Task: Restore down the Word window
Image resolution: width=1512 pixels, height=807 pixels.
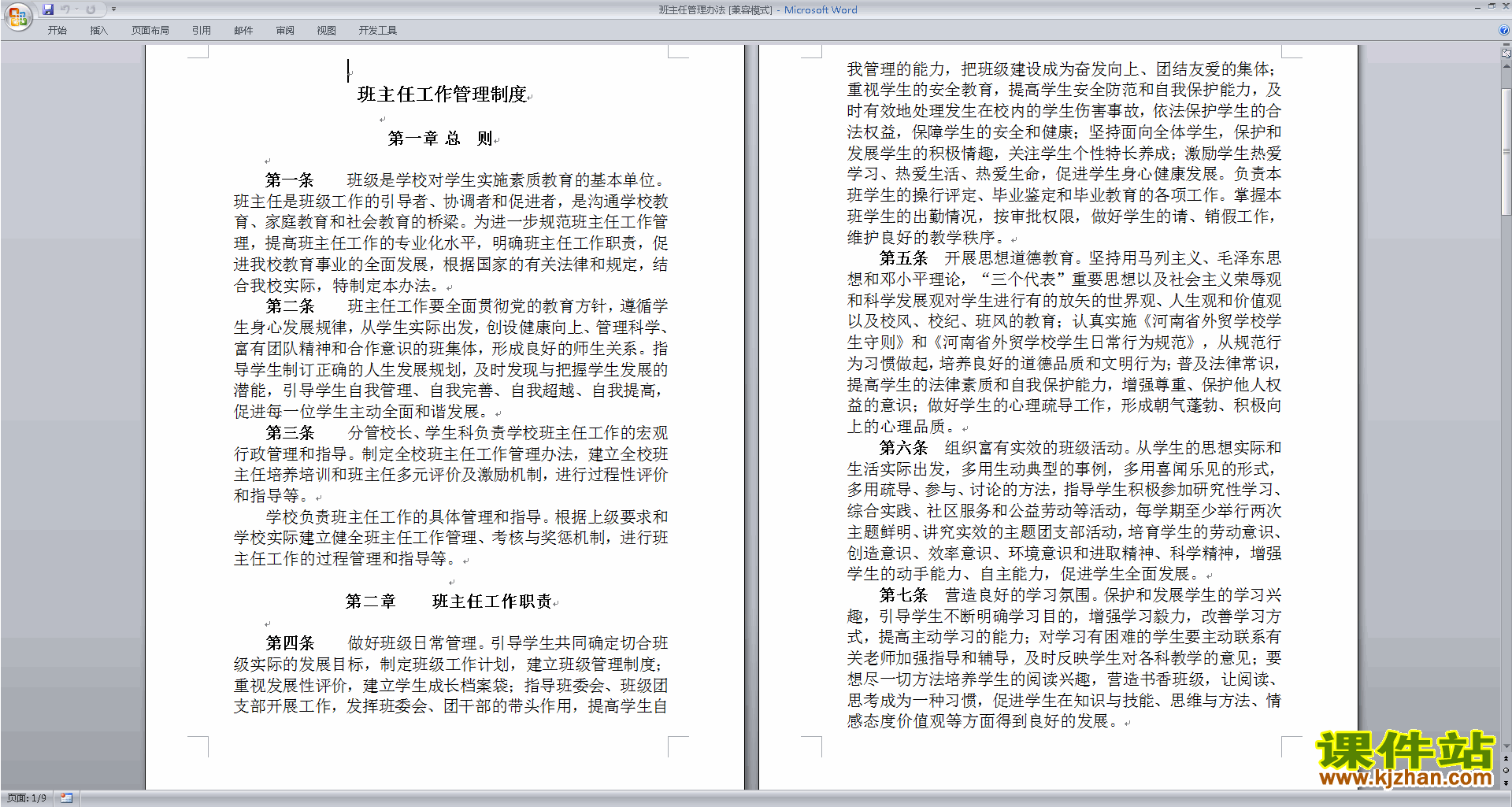Action: click(1492, 6)
